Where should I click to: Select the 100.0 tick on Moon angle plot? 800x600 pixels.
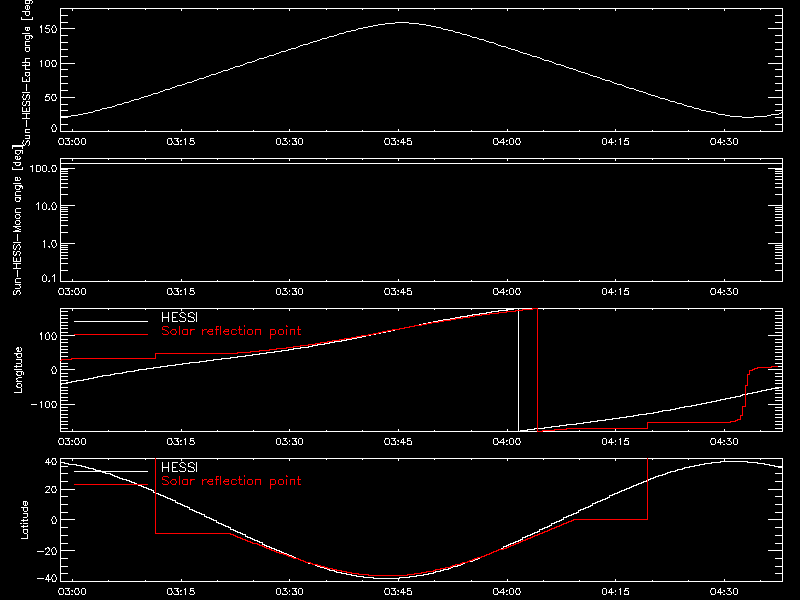(x=43, y=169)
